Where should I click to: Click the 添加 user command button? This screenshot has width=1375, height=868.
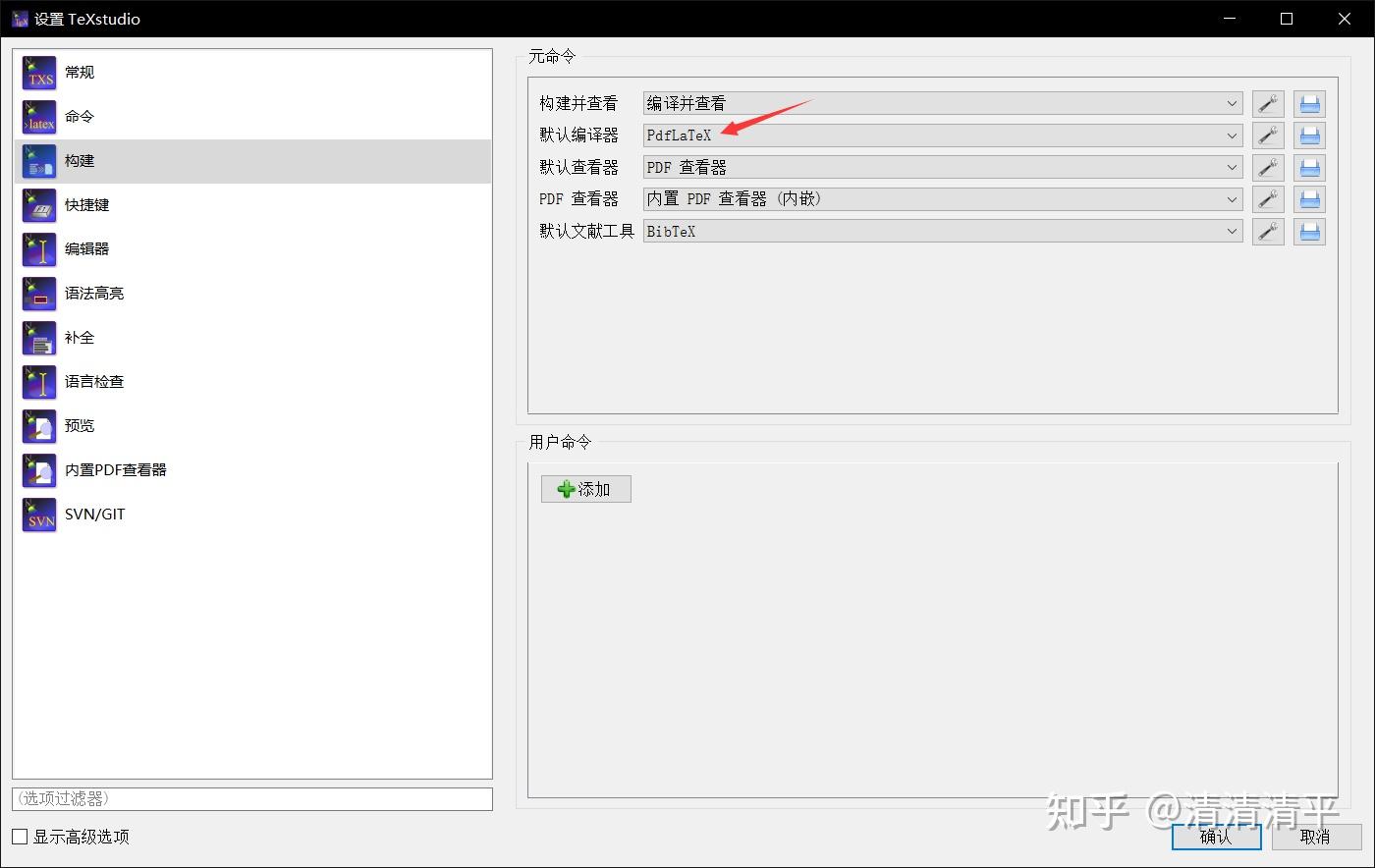(x=585, y=488)
